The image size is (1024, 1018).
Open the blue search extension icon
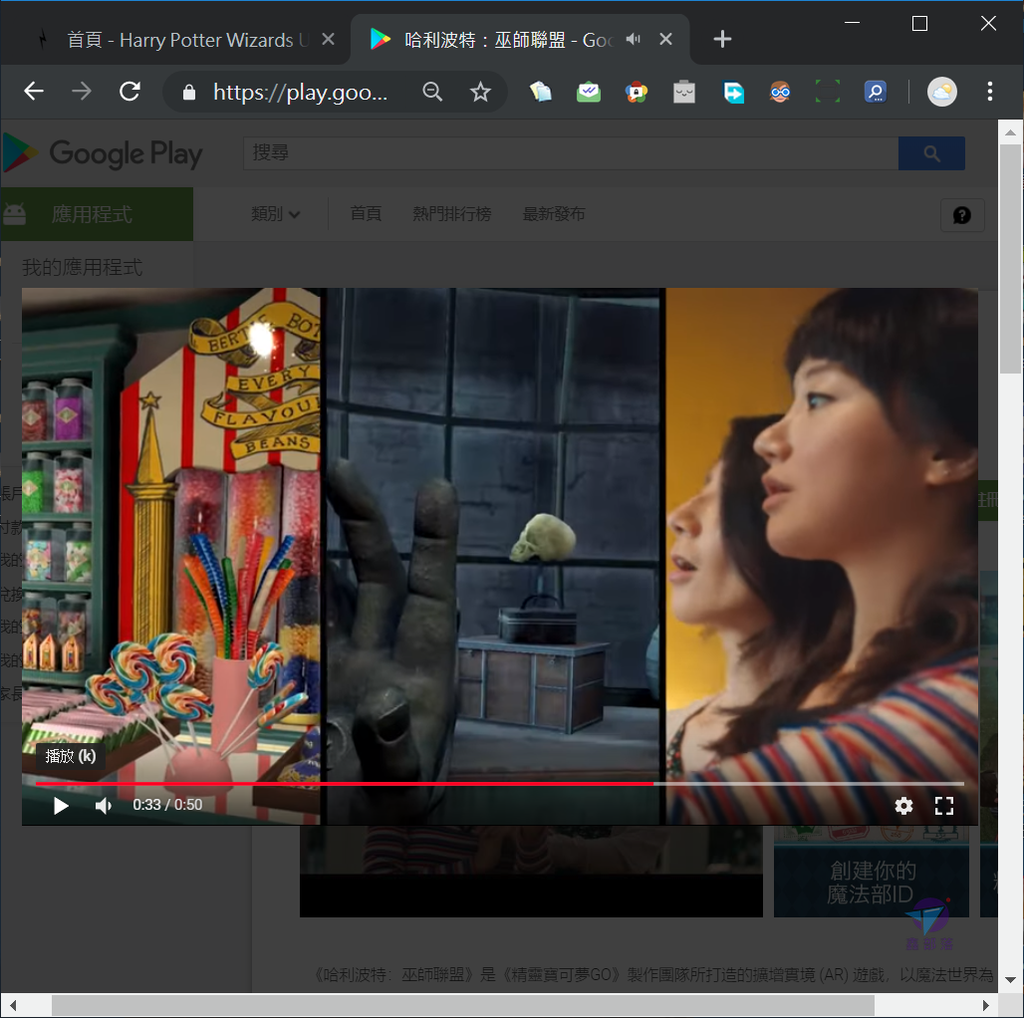pyautogui.click(x=875, y=92)
